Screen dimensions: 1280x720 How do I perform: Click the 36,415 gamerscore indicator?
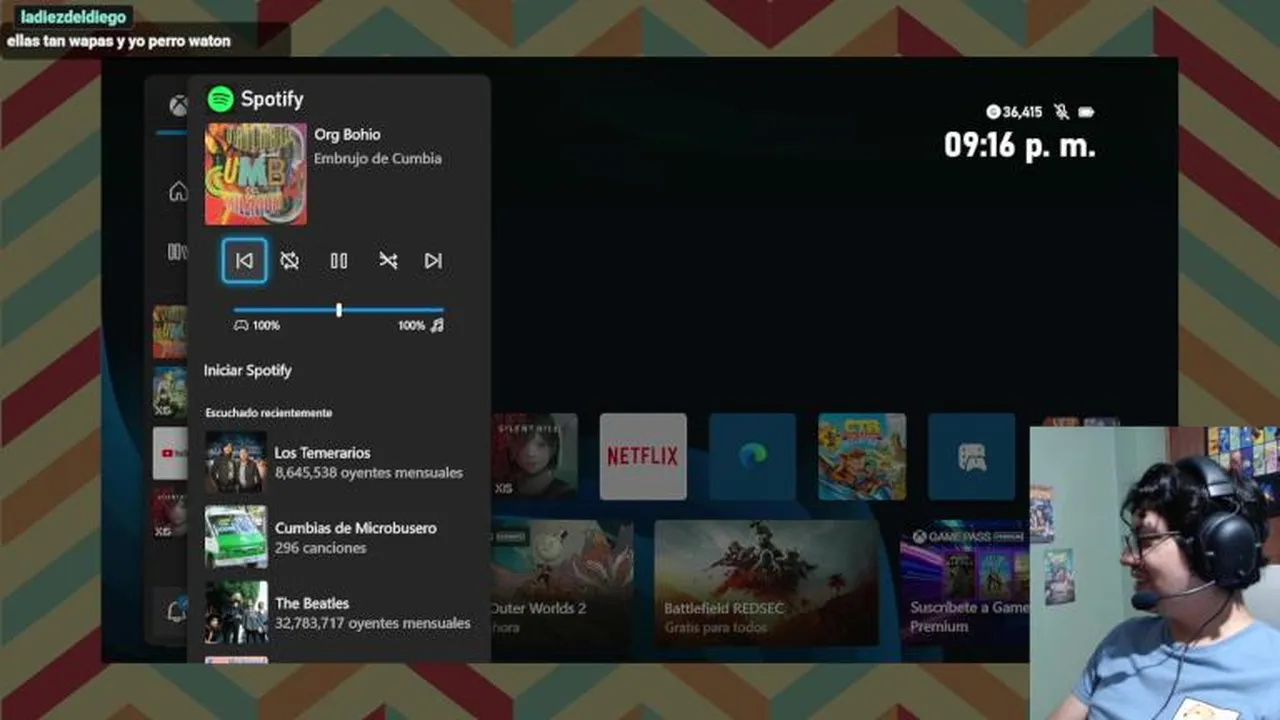coord(1014,112)
